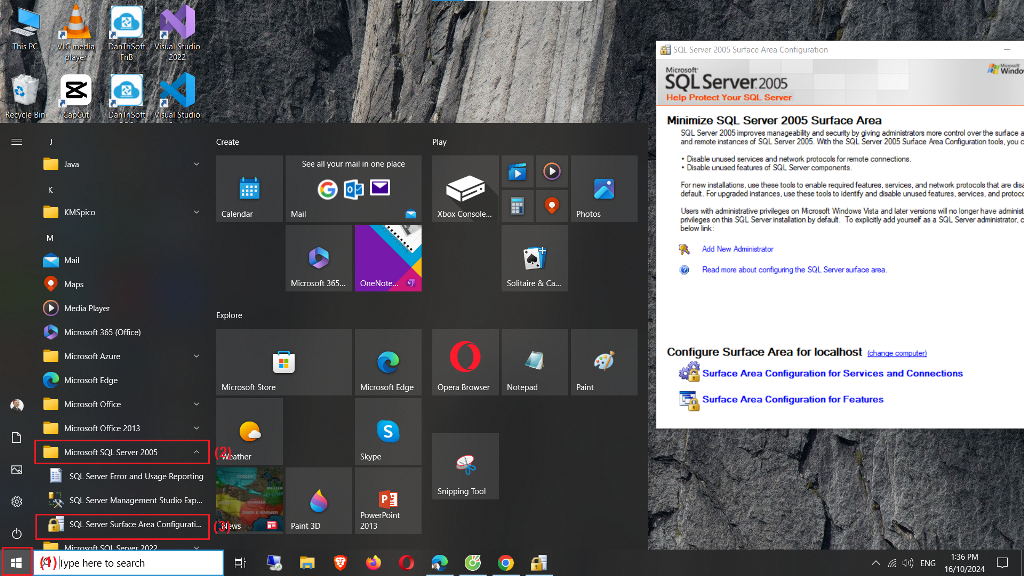Open the OneNote tile
Viewport: 1024px width, 576px height.
(388, 258)
